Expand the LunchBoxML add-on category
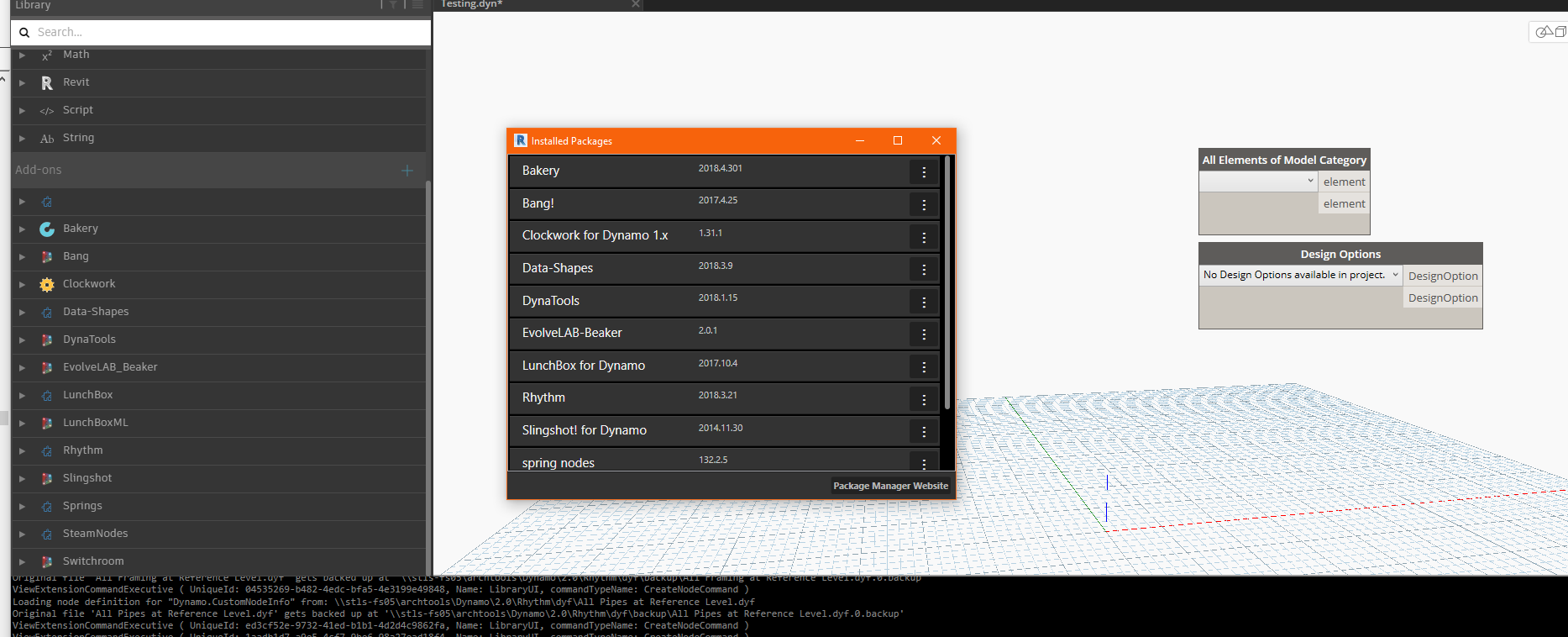Viewport: 1568px width, 637px height. pyautogui.click(x=23, y=423)
